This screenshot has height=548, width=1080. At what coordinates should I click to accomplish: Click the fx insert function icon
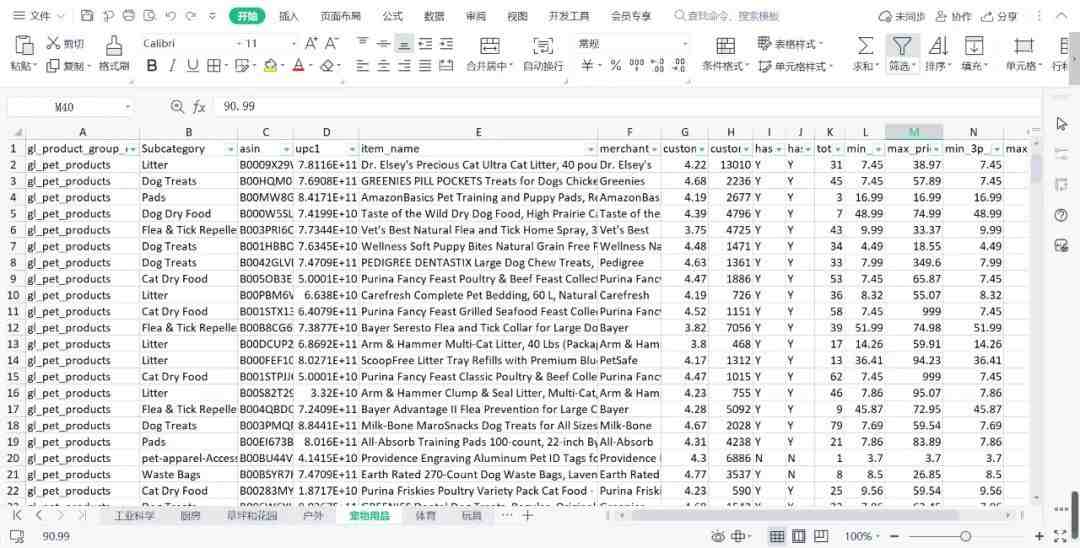pyautogui.click(x=199, y=107)
